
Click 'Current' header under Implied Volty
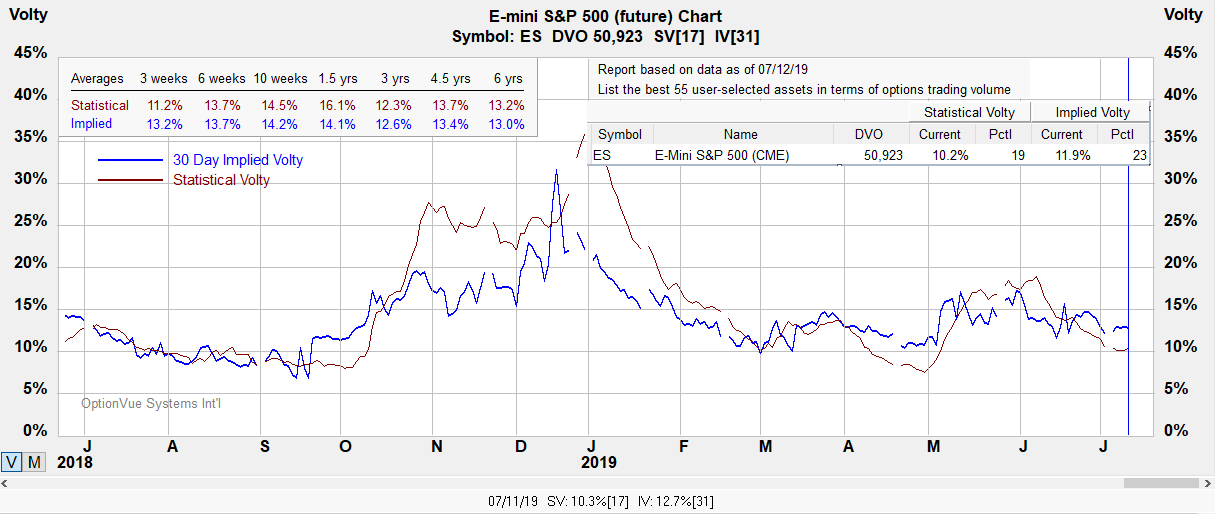(1062, 134)
